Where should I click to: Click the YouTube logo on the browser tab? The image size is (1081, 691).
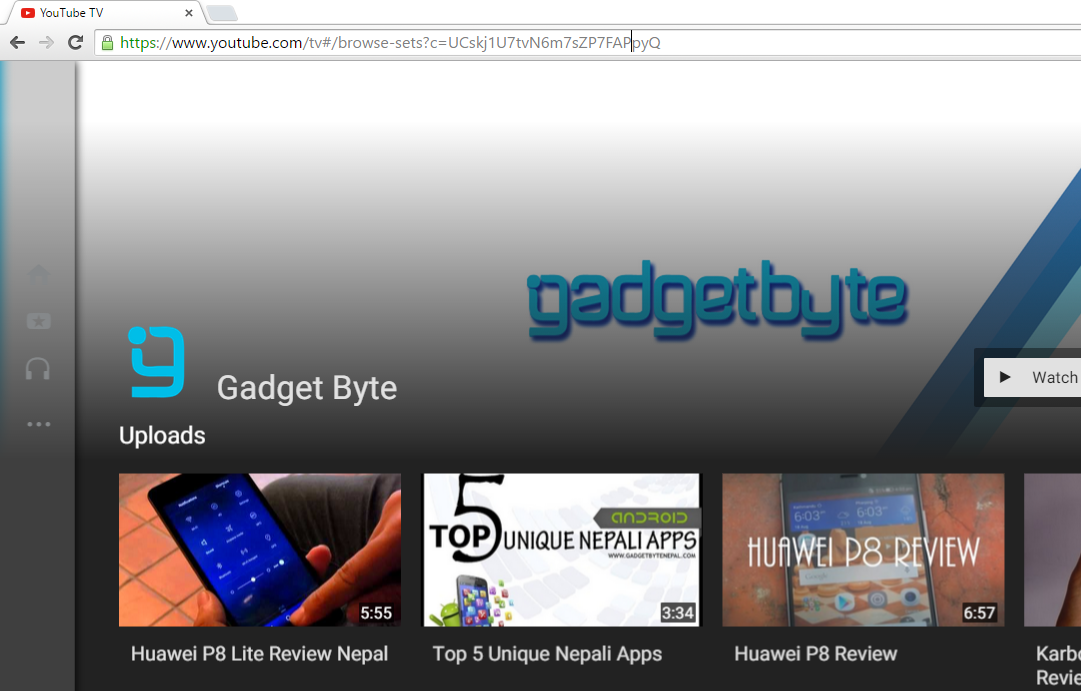coord(30,13)
